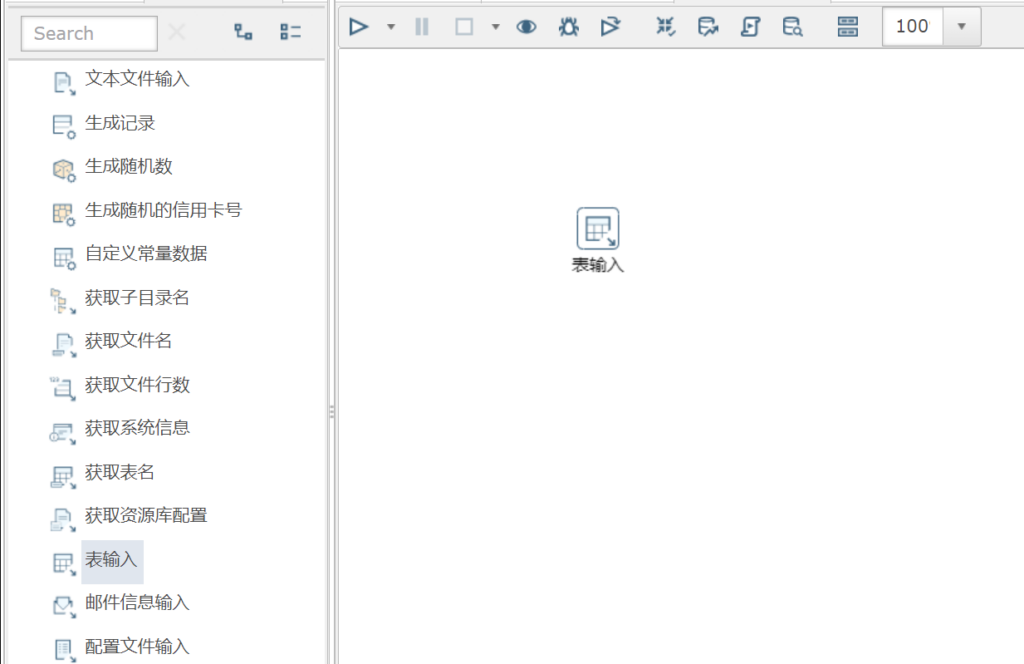Click the Debug transformation bug icon

pos(568,27)
